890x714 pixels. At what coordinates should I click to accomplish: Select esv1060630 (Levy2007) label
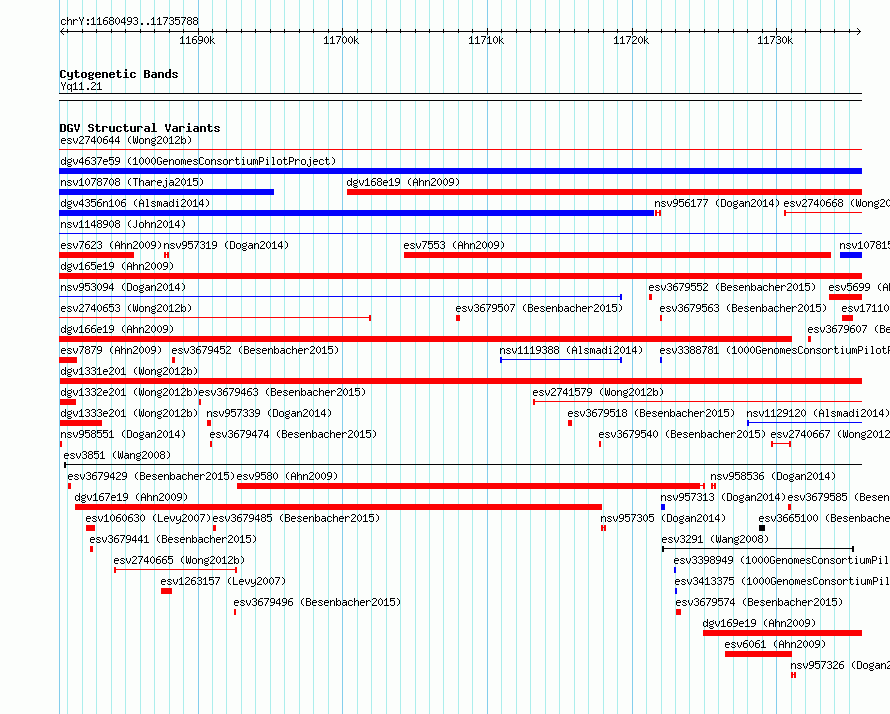(148, 518)
